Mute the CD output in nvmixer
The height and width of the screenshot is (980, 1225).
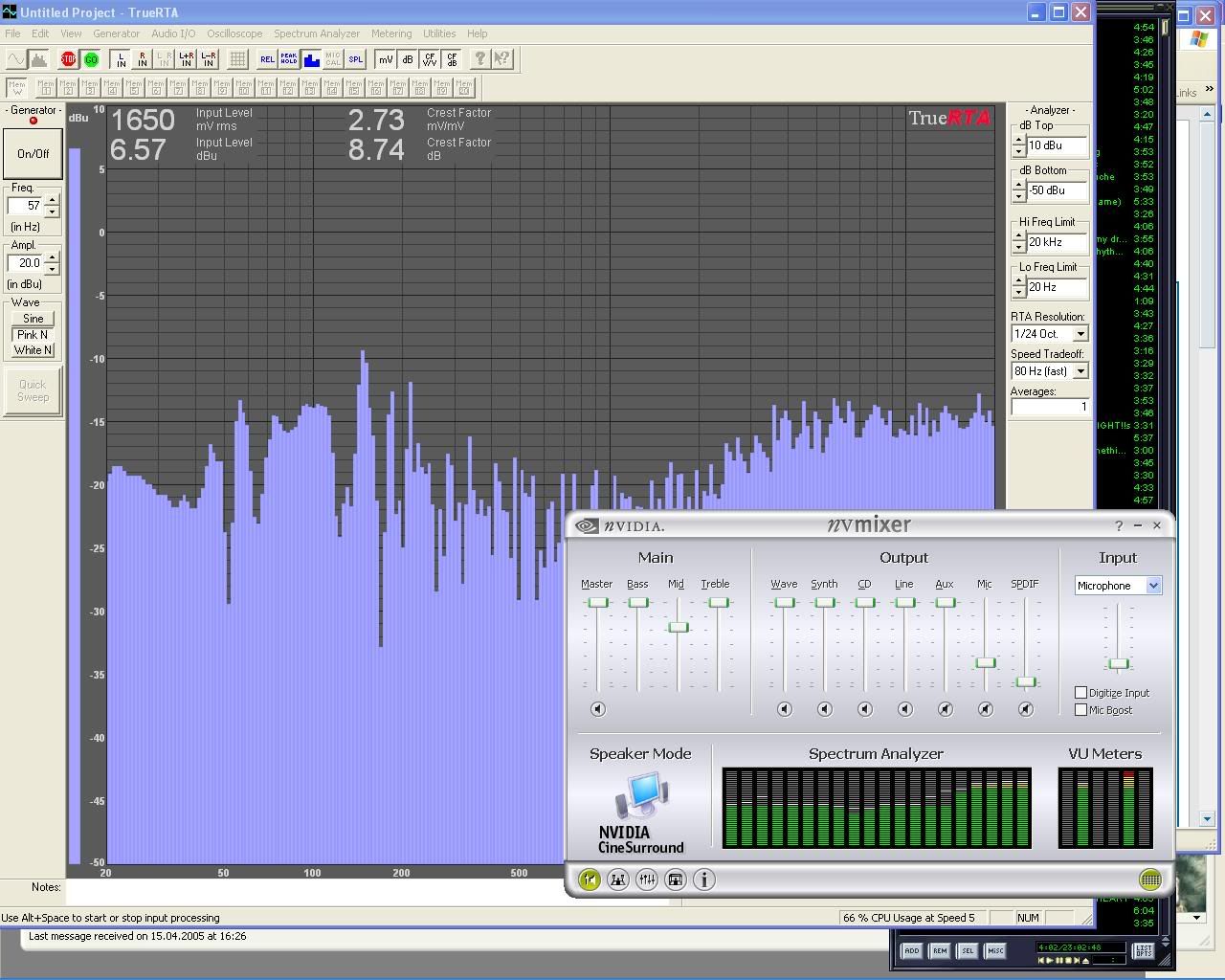click(864, 709)
